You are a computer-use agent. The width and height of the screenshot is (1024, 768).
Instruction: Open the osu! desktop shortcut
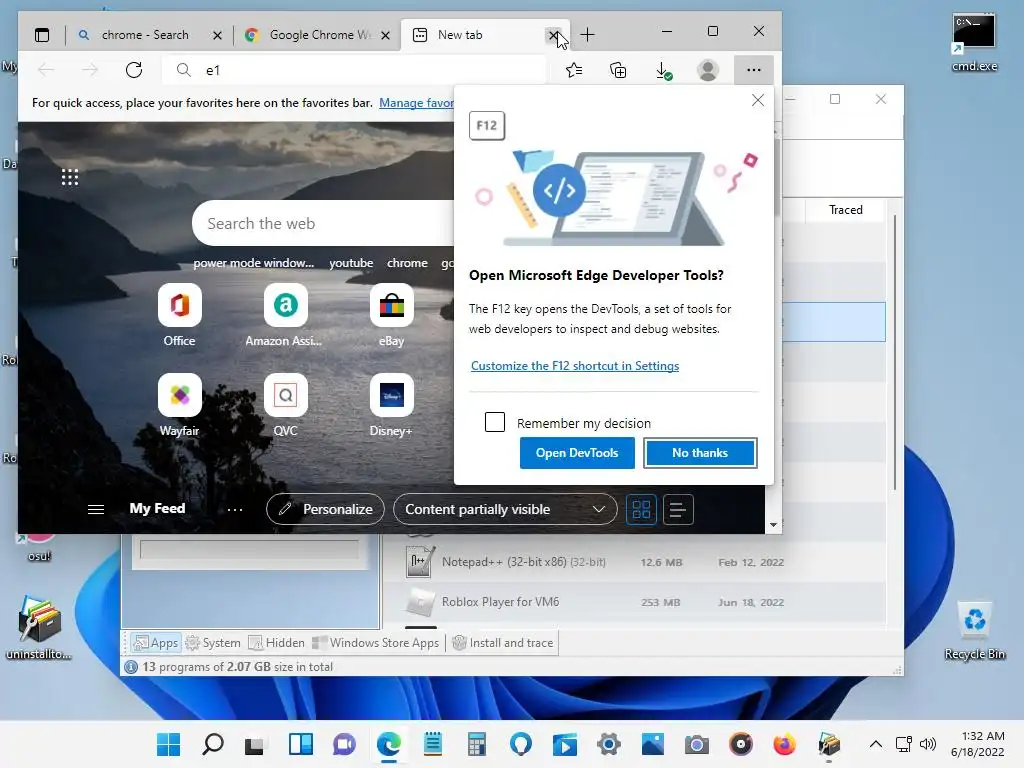pos(39,547)
